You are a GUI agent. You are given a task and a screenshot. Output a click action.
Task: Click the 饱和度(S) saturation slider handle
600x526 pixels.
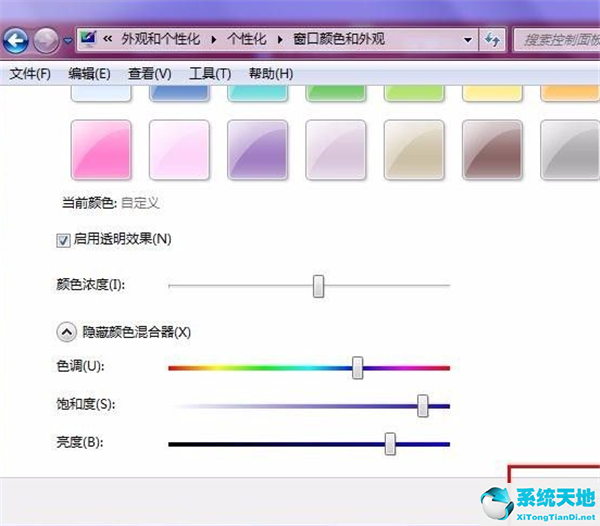[422, 406]
